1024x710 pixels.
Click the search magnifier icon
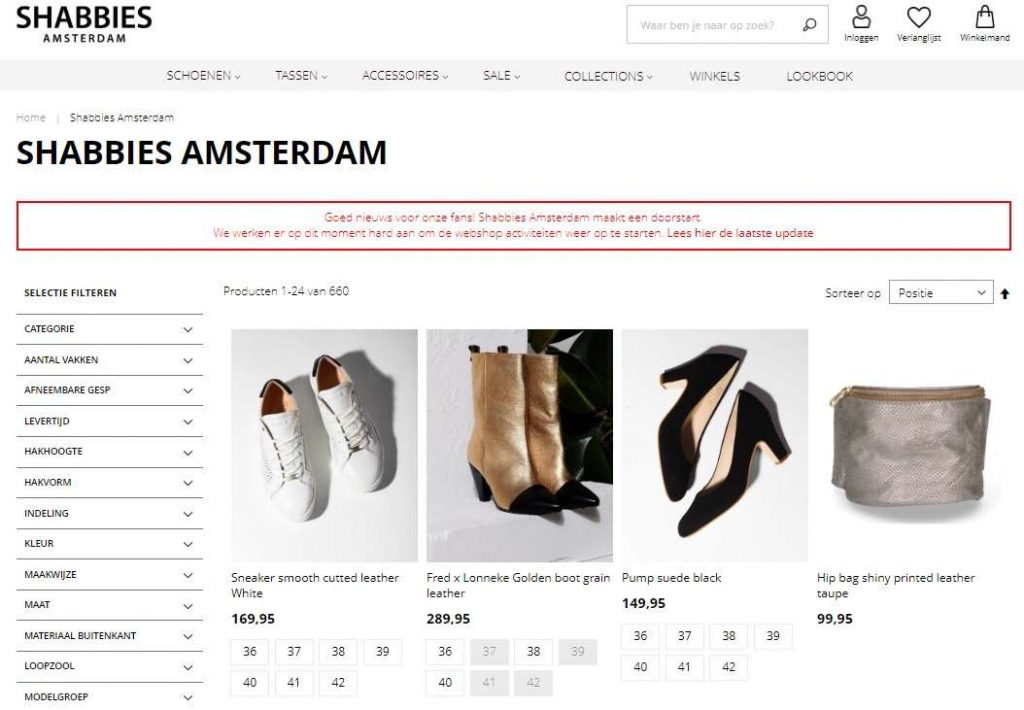(809, 25)
